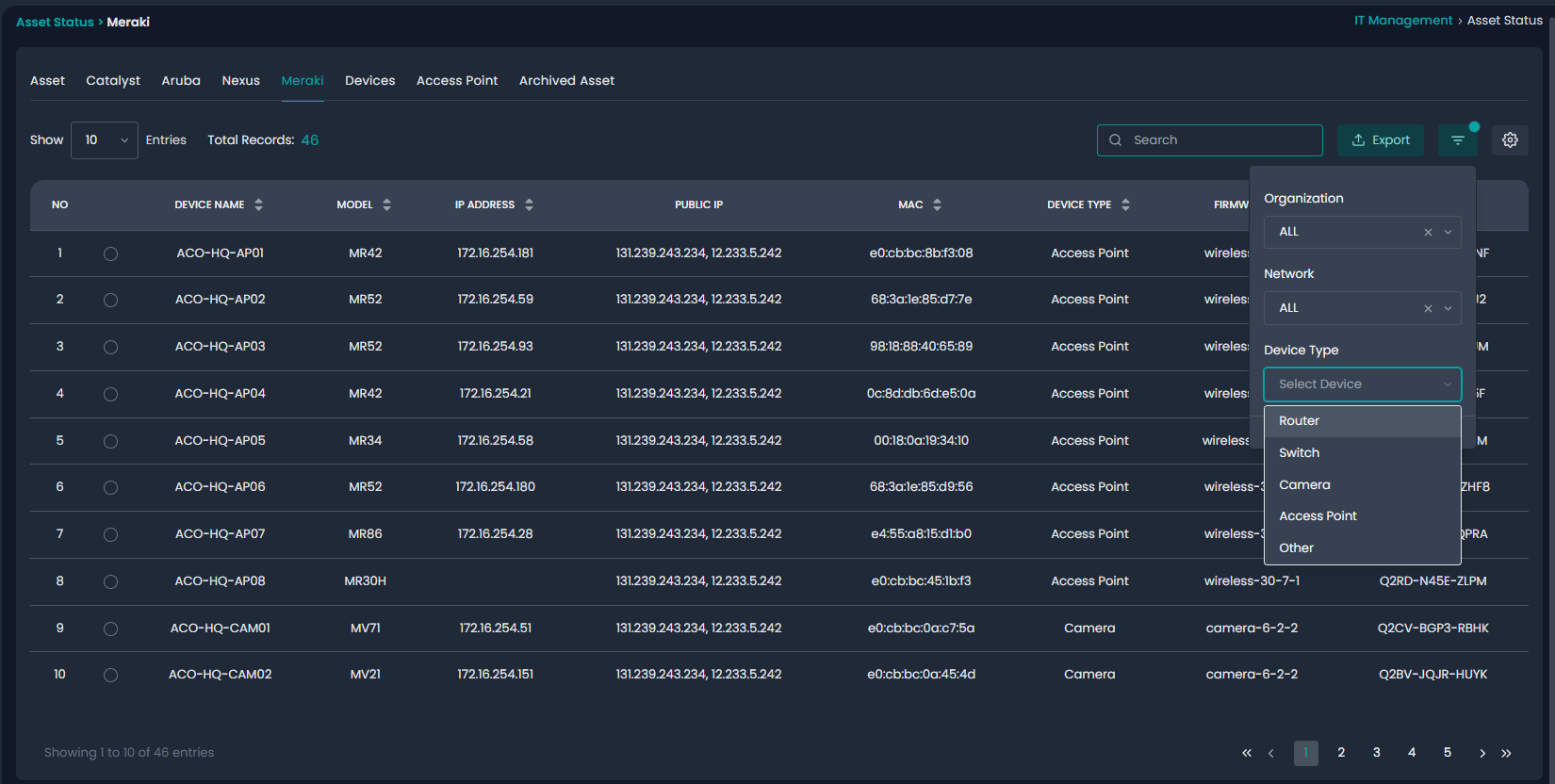Click the NO column header
This screenshot has height=784, width=1555.
tap(59, 204)
